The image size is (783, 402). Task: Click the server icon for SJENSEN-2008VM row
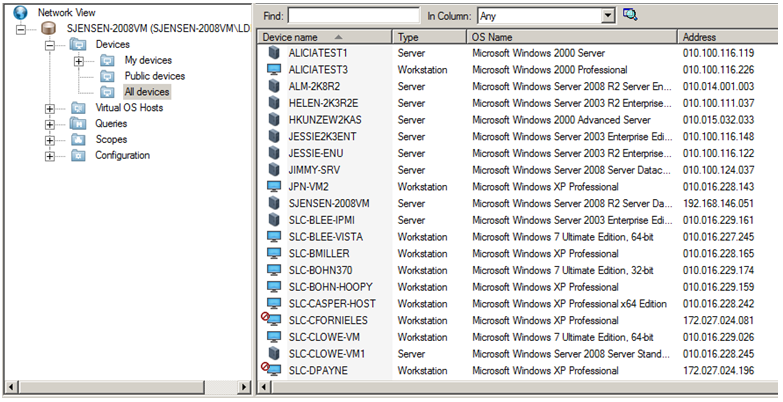pyautogui.click(x=274, y=203)
